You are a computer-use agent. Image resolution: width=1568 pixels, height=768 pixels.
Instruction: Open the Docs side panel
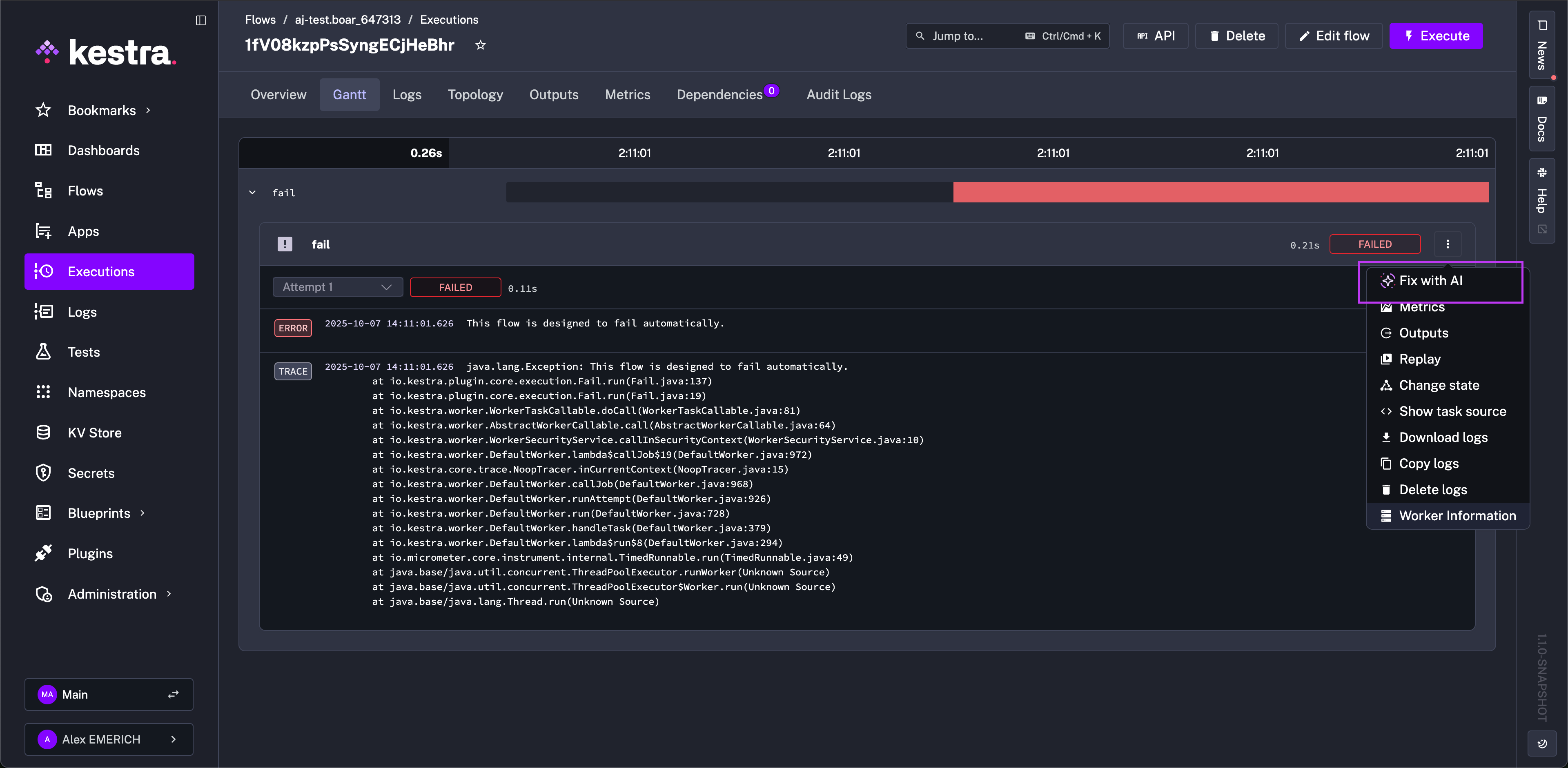(x=1541, y=119)
